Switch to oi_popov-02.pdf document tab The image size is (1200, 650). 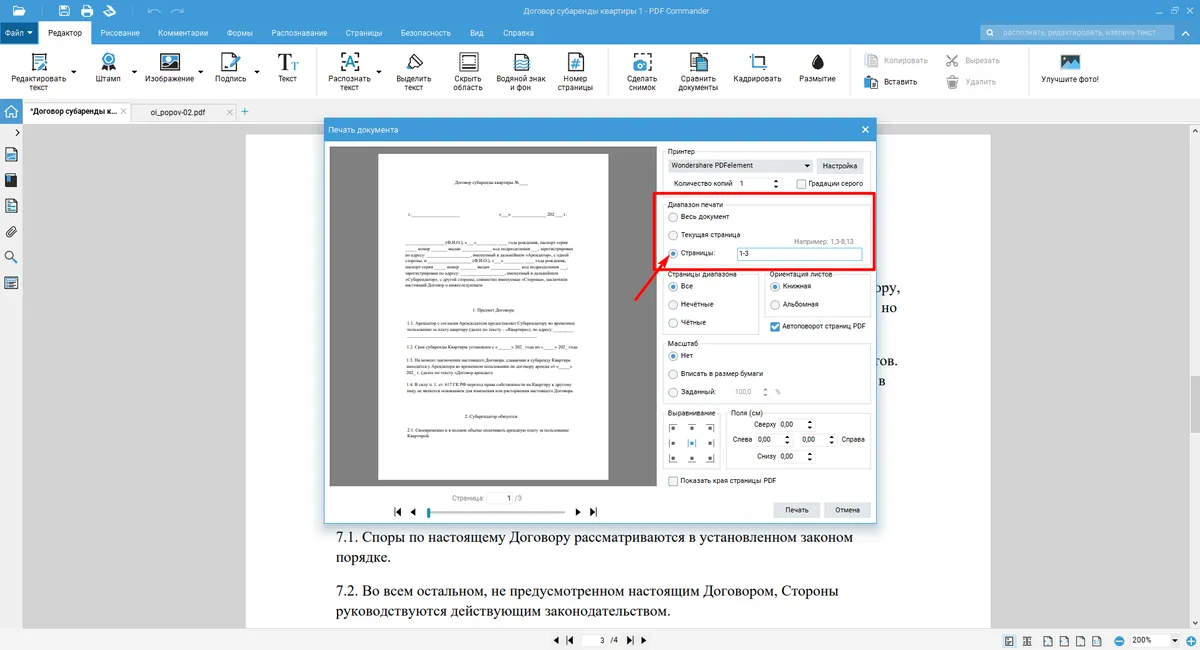176,111
